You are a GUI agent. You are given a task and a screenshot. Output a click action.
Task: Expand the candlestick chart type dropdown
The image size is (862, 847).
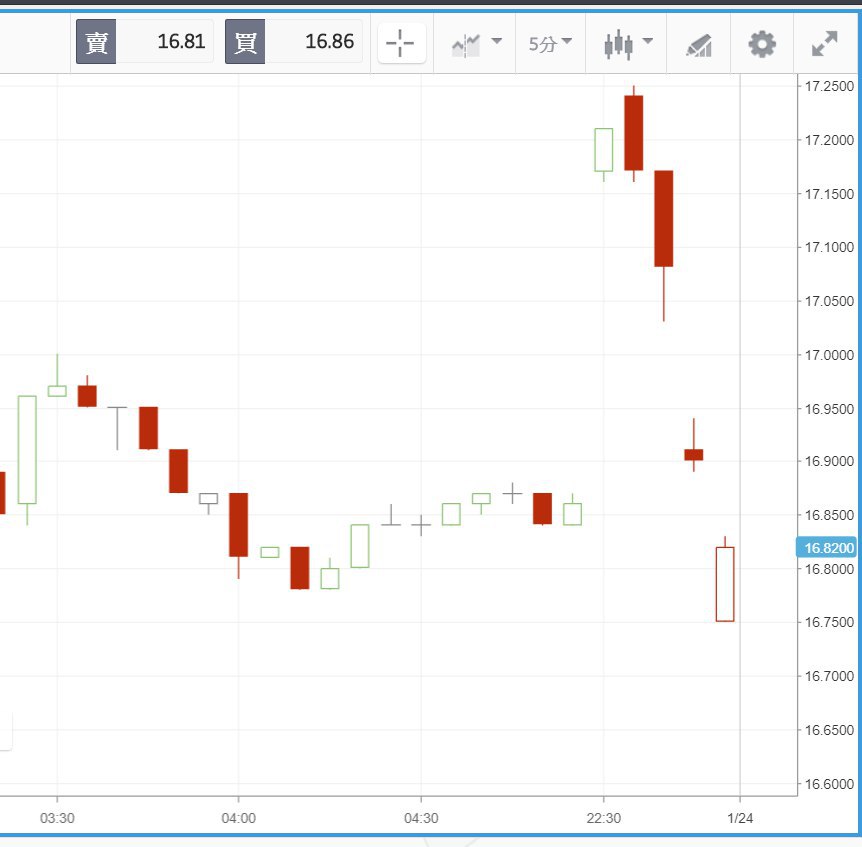pyautogui.click(x=647, y=42)
